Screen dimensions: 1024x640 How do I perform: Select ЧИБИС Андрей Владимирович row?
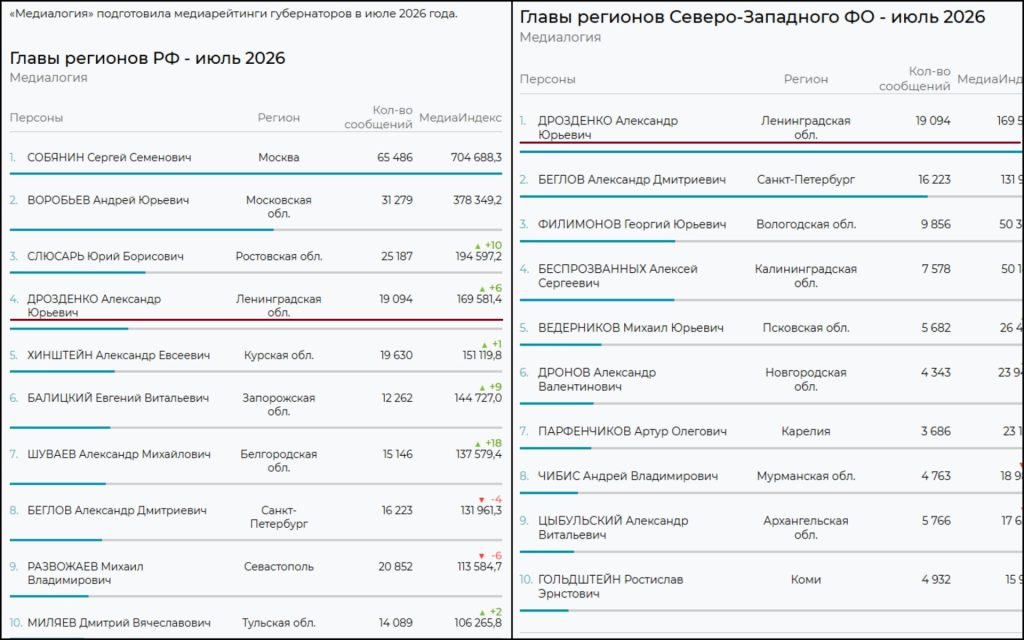coord(771,476)
